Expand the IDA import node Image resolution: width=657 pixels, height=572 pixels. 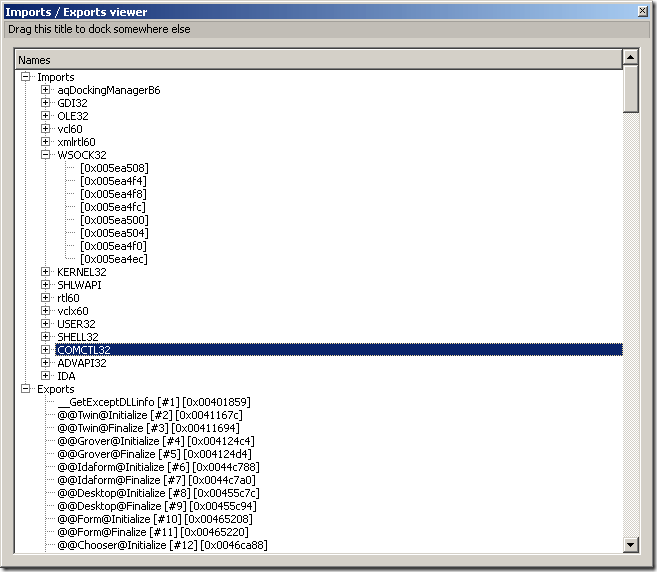46,376
